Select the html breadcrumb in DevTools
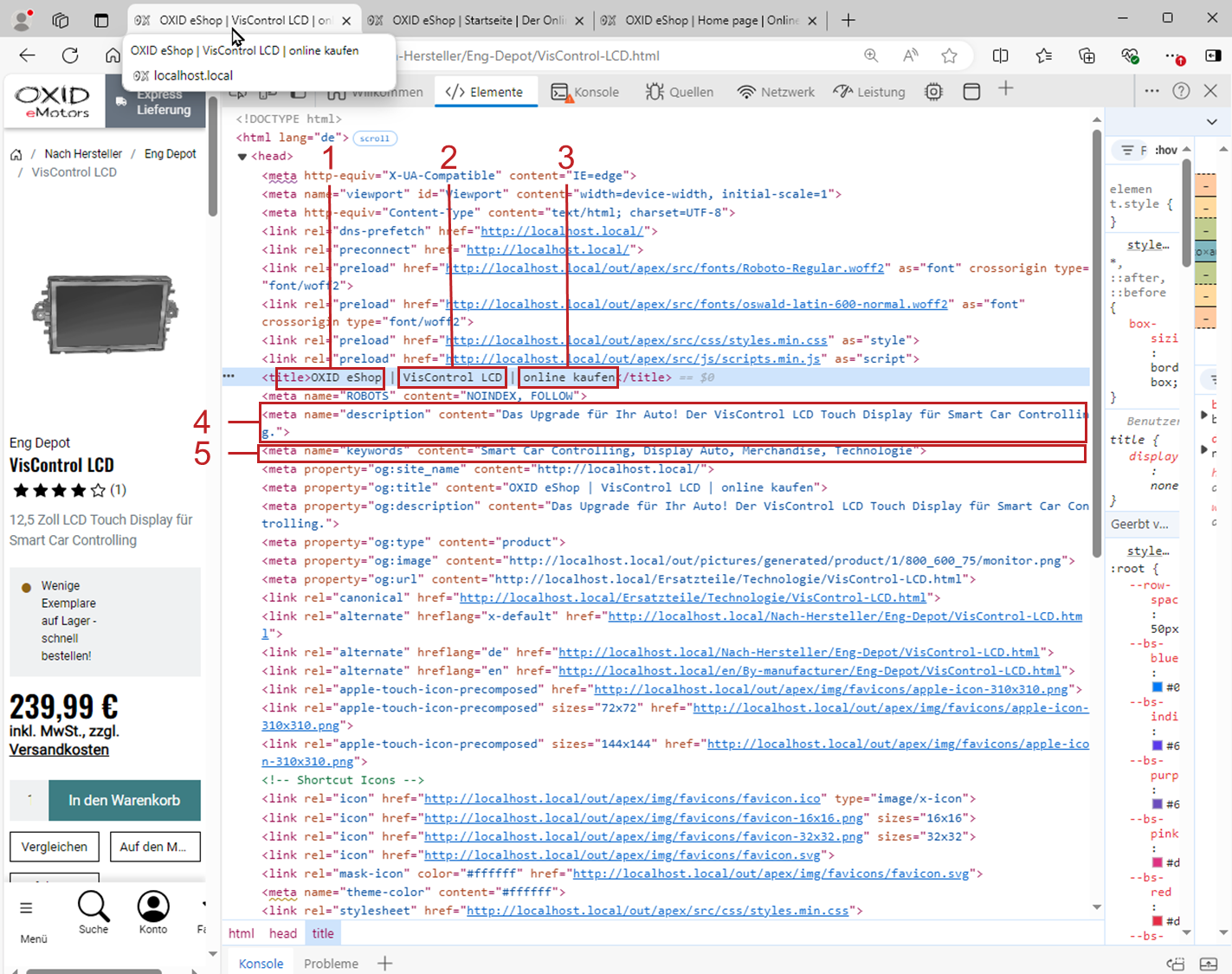This screenshot has width=1232, height=974. 242,933
